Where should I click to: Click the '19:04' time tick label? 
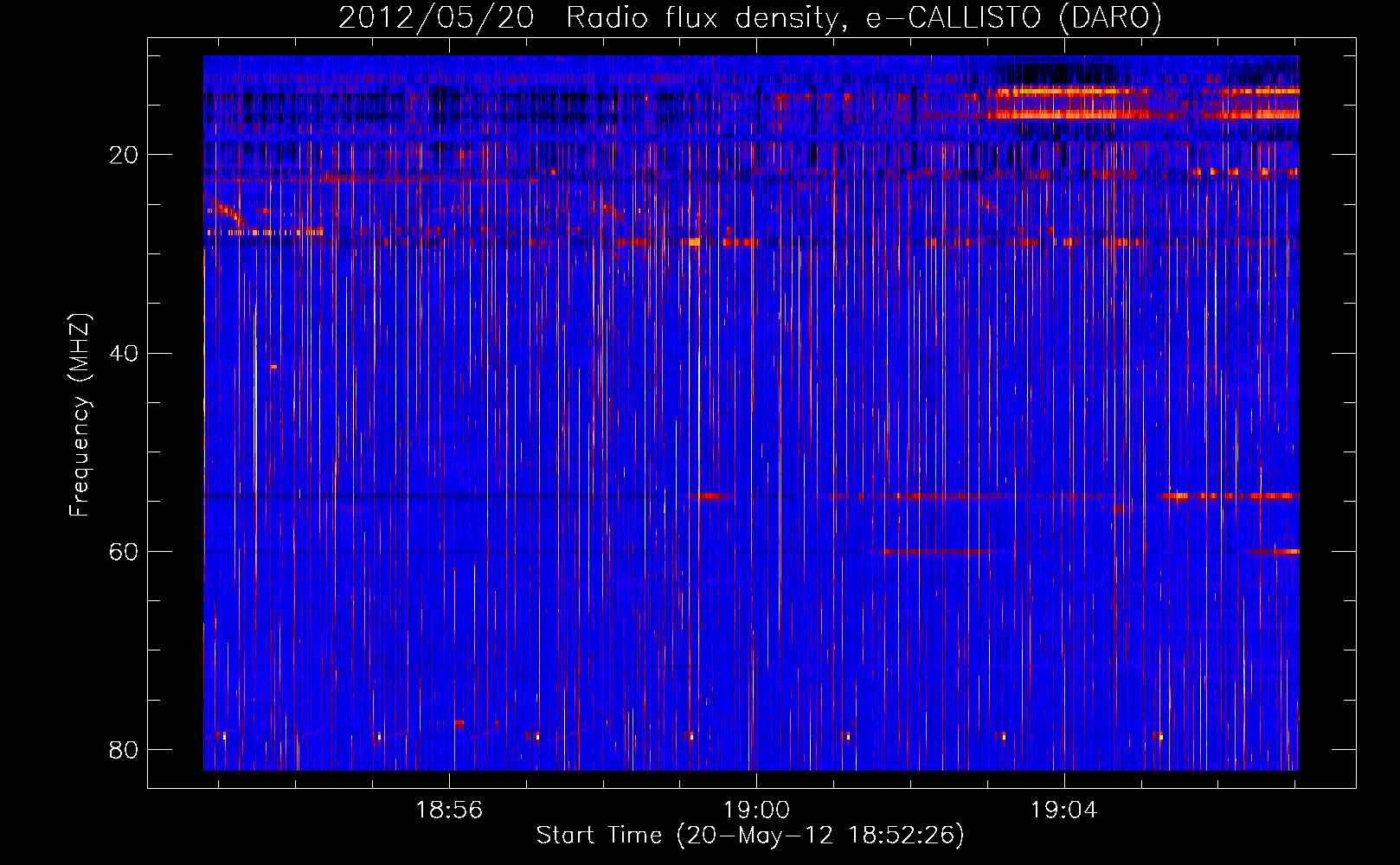1063,811
